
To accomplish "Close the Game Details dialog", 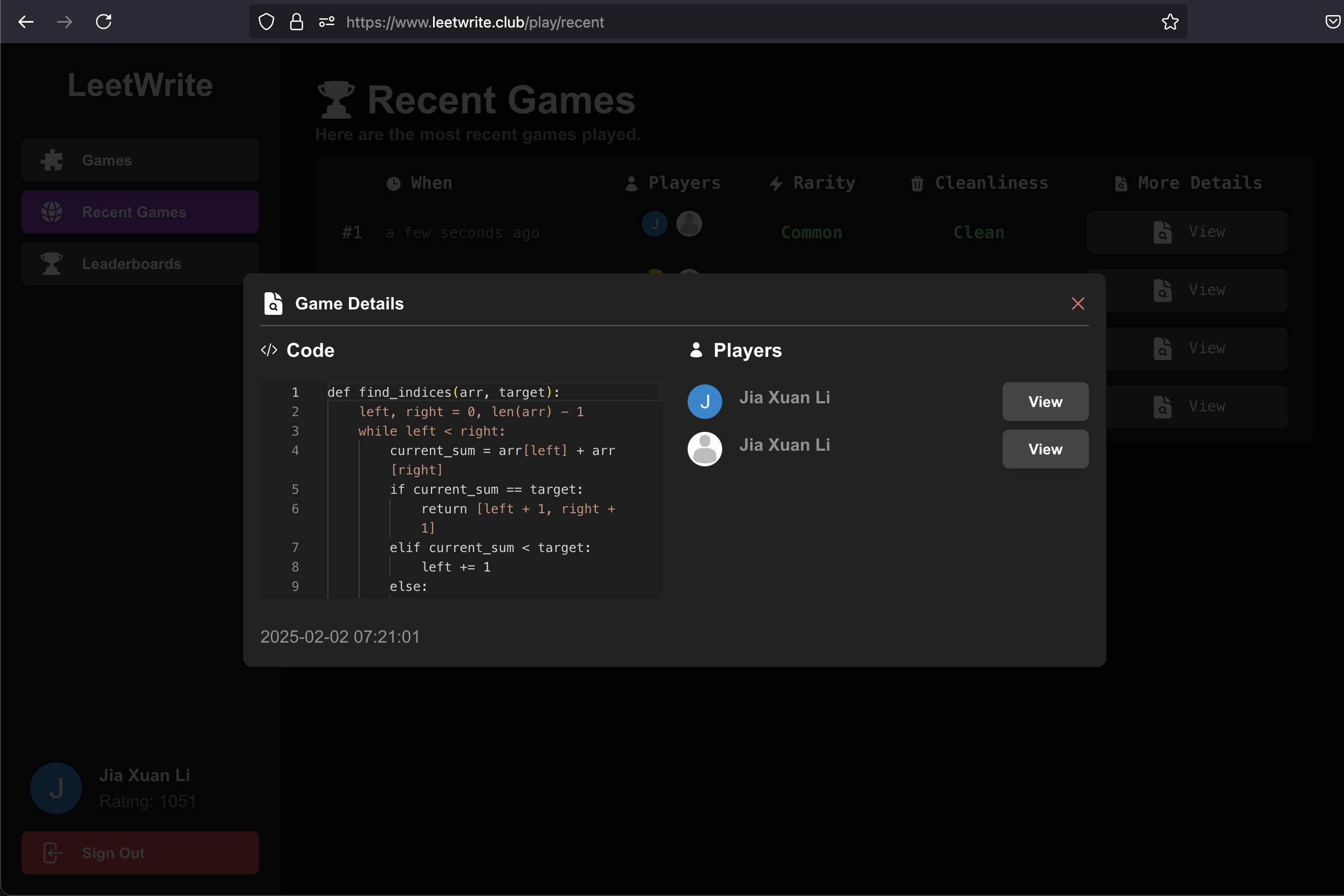I will click(x=1078, y=304).
